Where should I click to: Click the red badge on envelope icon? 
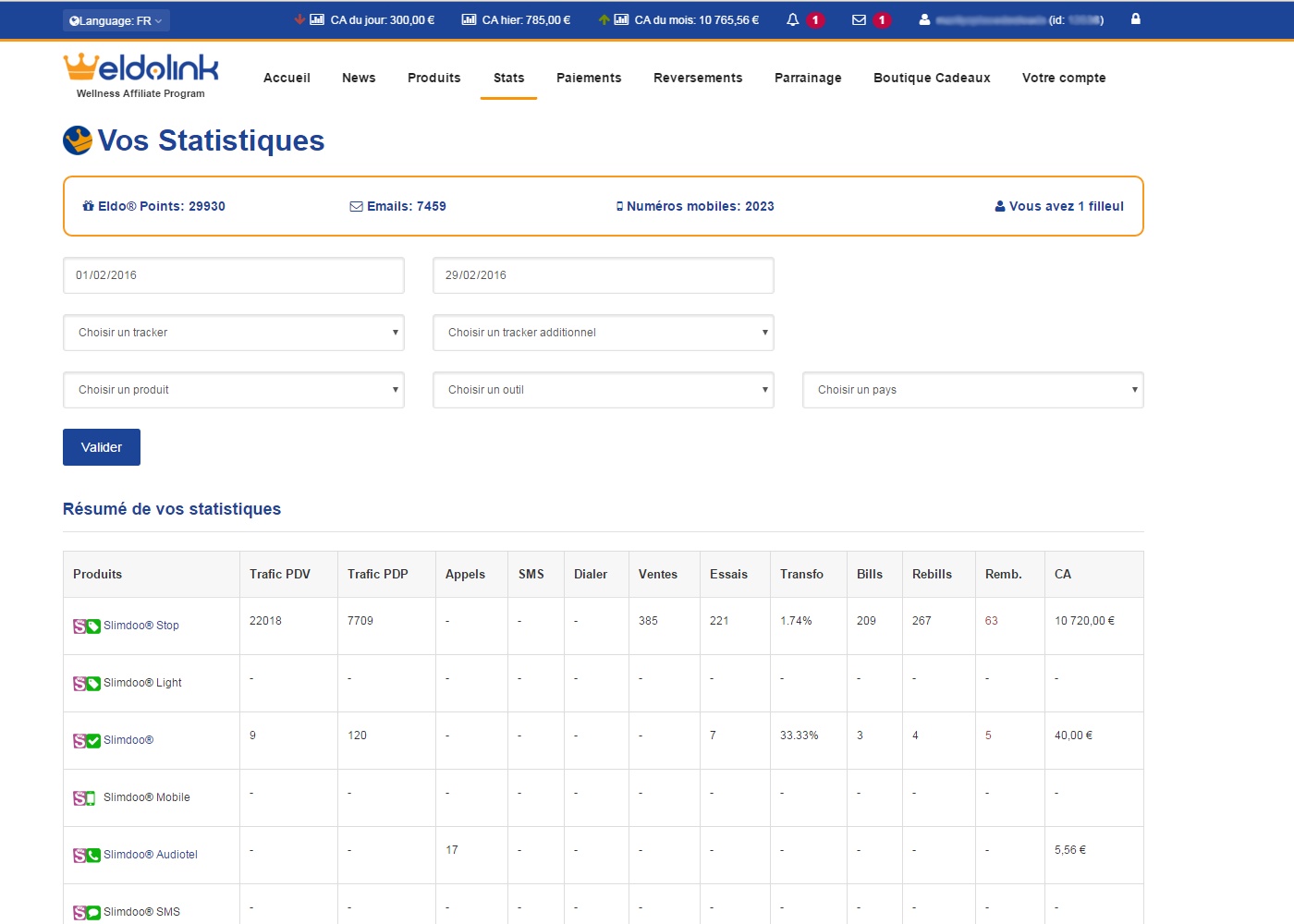(882, 20)
